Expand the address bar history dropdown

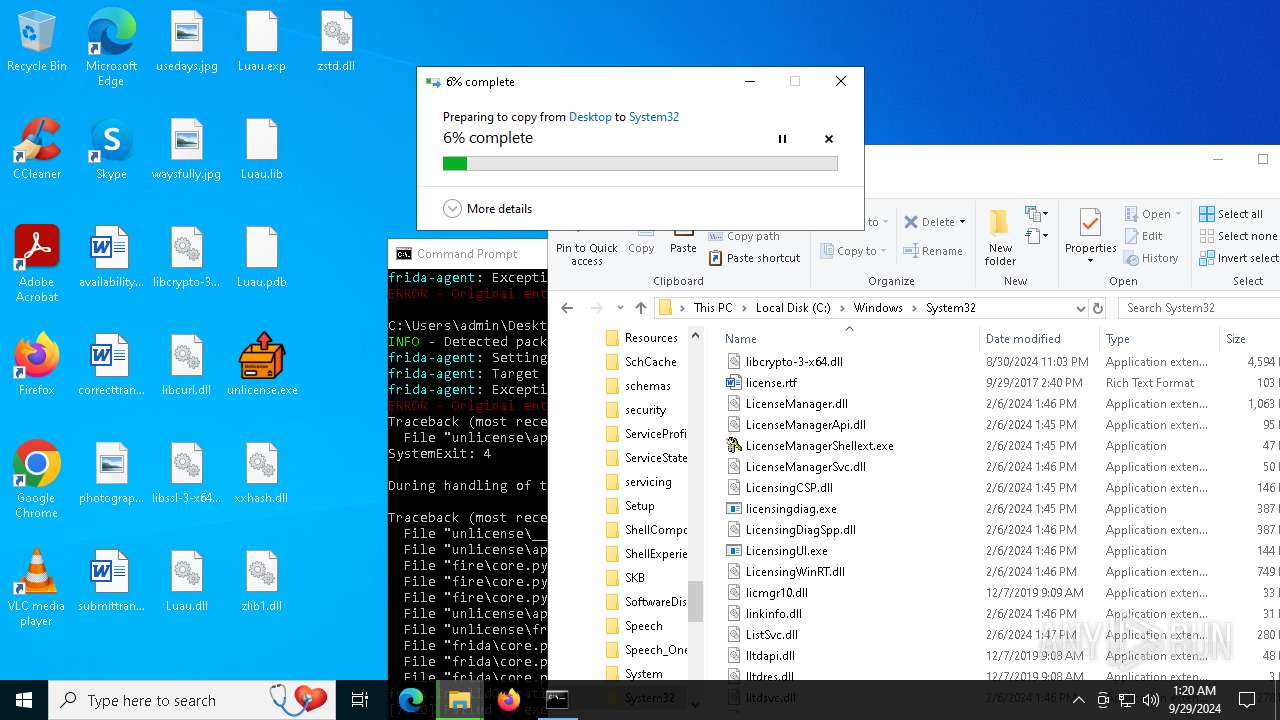[1080, 308]
